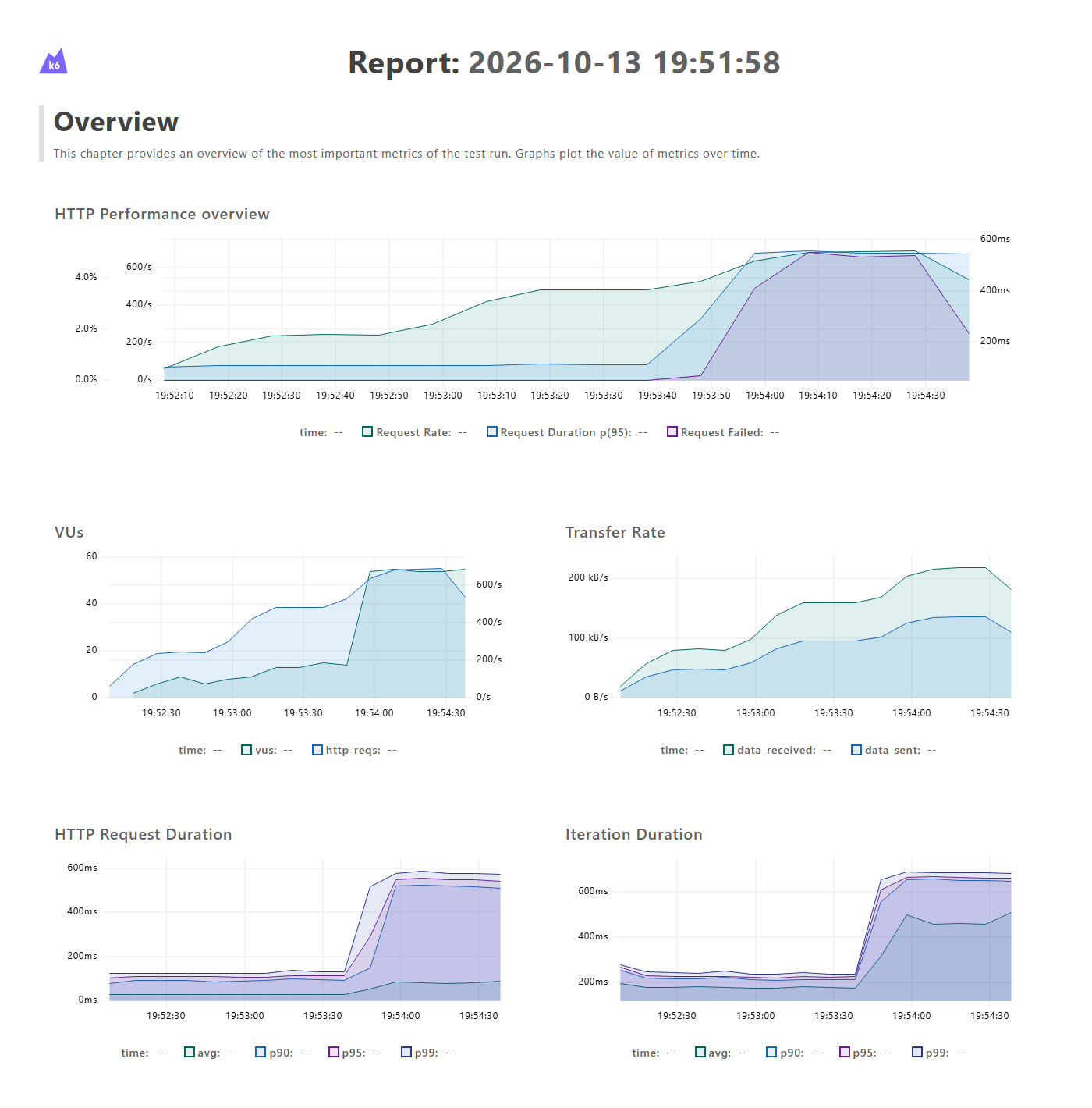Click the 19:52:10 tick on performance chart

click(x=175, y=396)
